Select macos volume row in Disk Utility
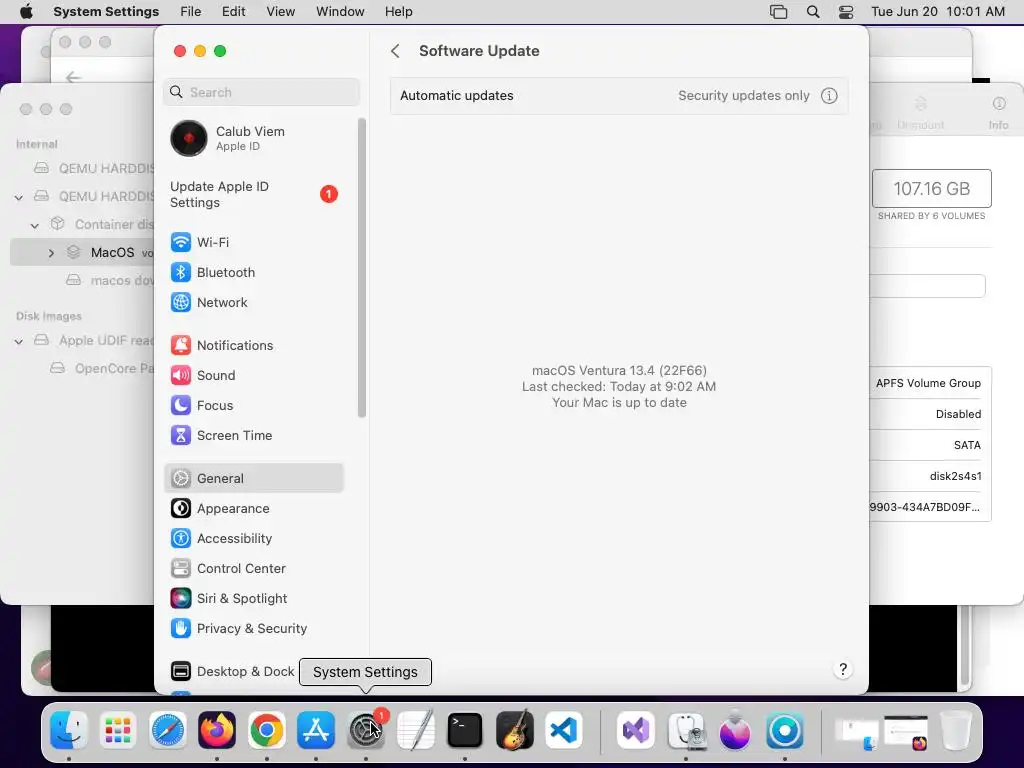Image resolution: width=1024 pixels, height=768 pixels. click(82, 253)
